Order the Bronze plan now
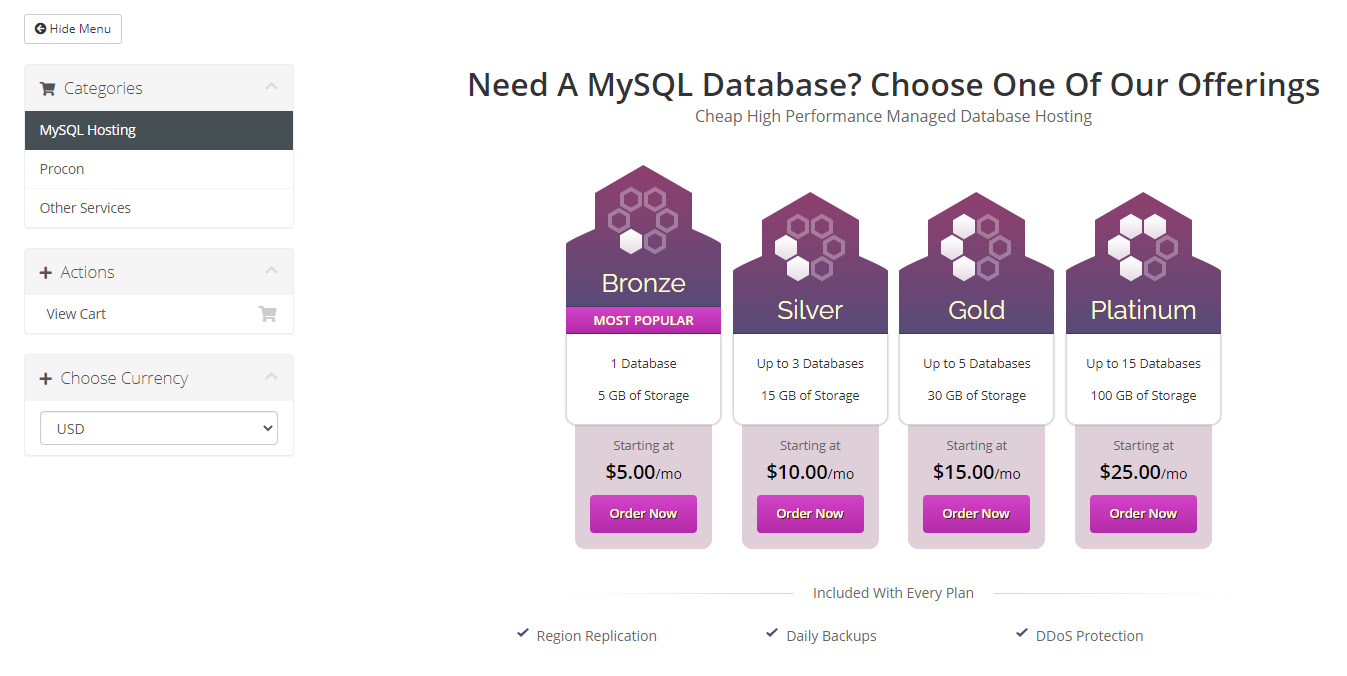This screenshot has height=676, width=1347. pos(643,514)
